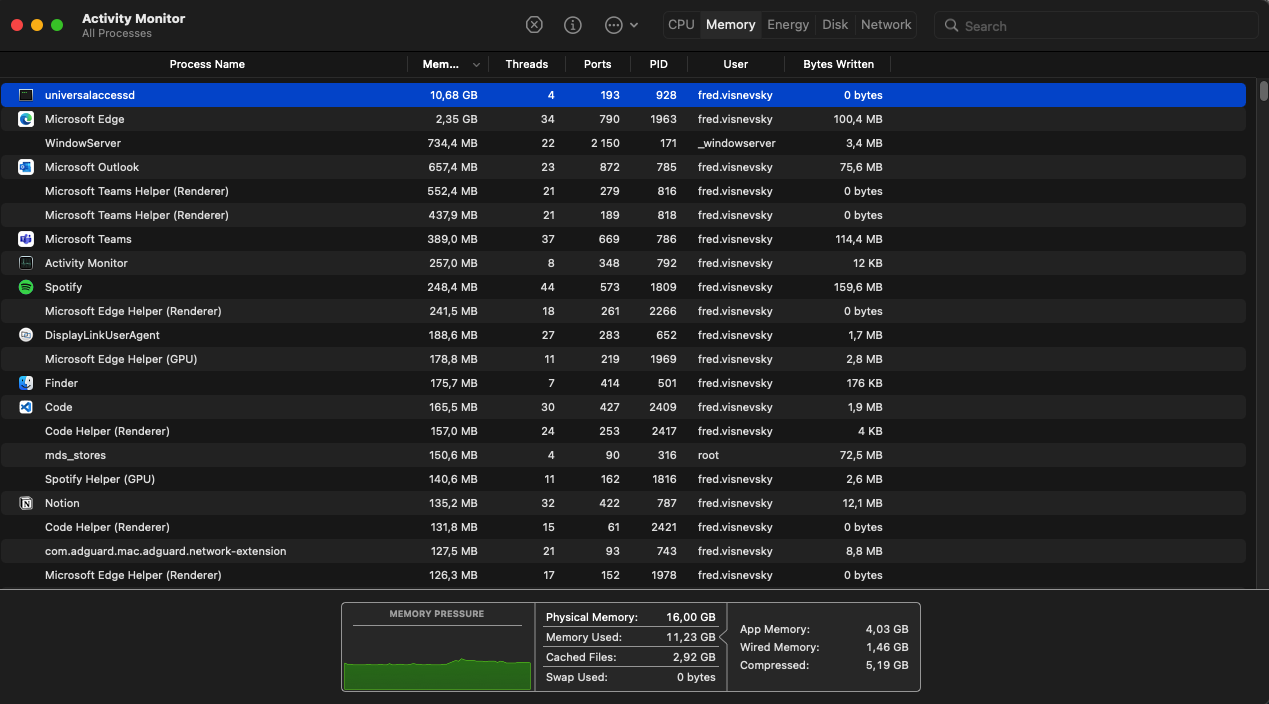Click the Spotify process name text
Viewport: 1269px width, 704px height.
[x=63, y=287]
